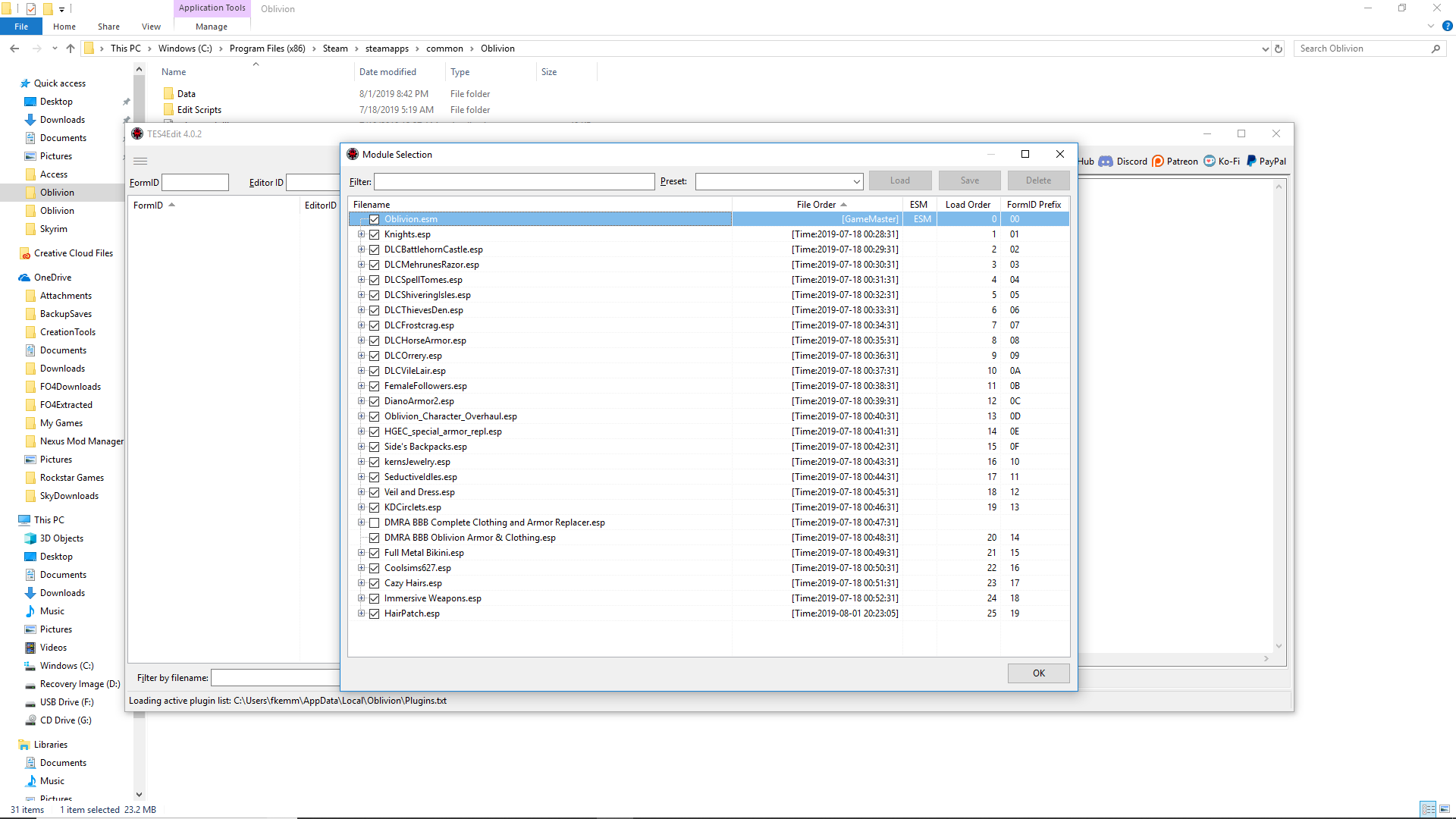1456x819 pixels.
Task: Open the File menu in Explorer
Action: pyautogui.click(x=21, y=27)
